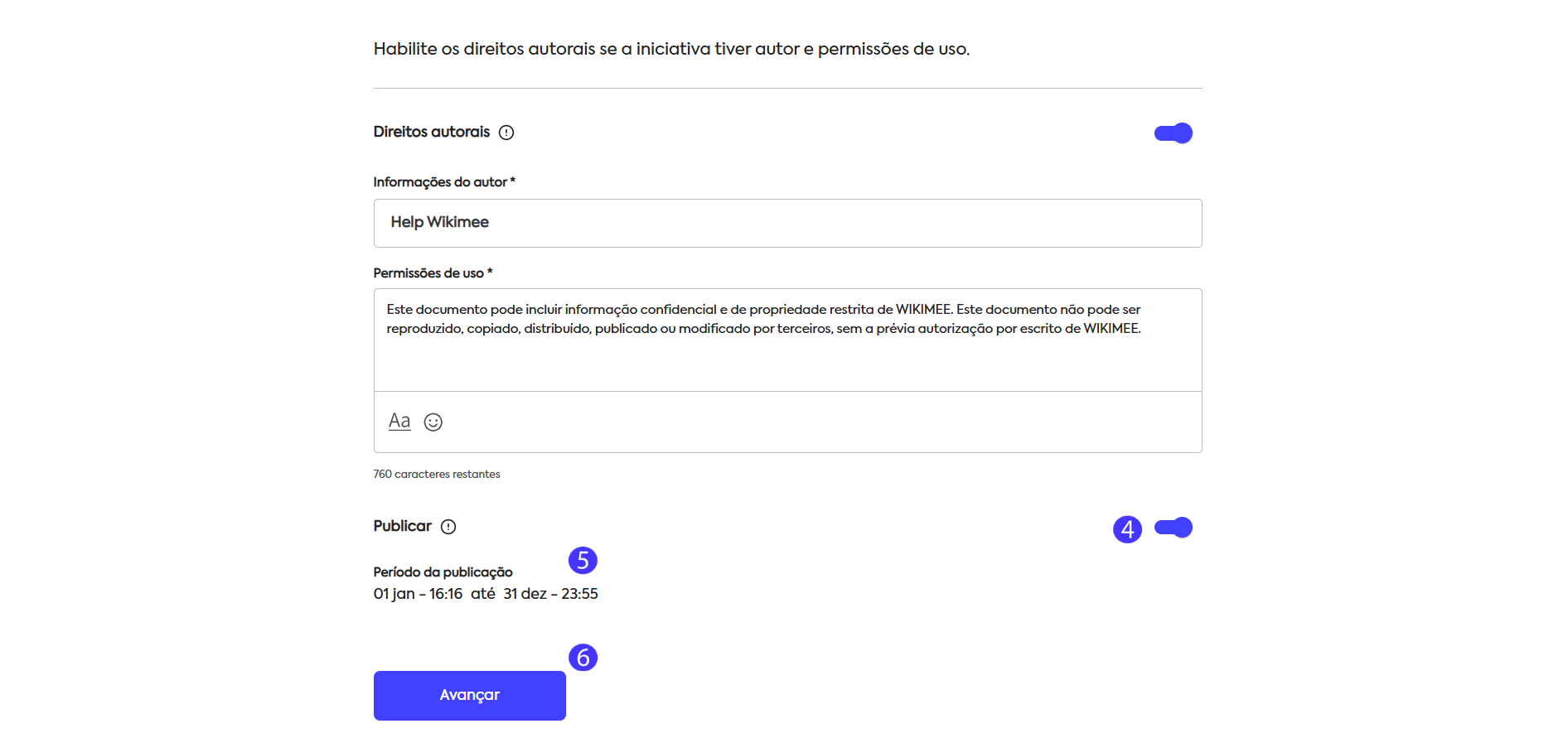This screenshot has width=1568, height=738.
Task: Click the info icon next to Publicar
Action: pos(448,527)
